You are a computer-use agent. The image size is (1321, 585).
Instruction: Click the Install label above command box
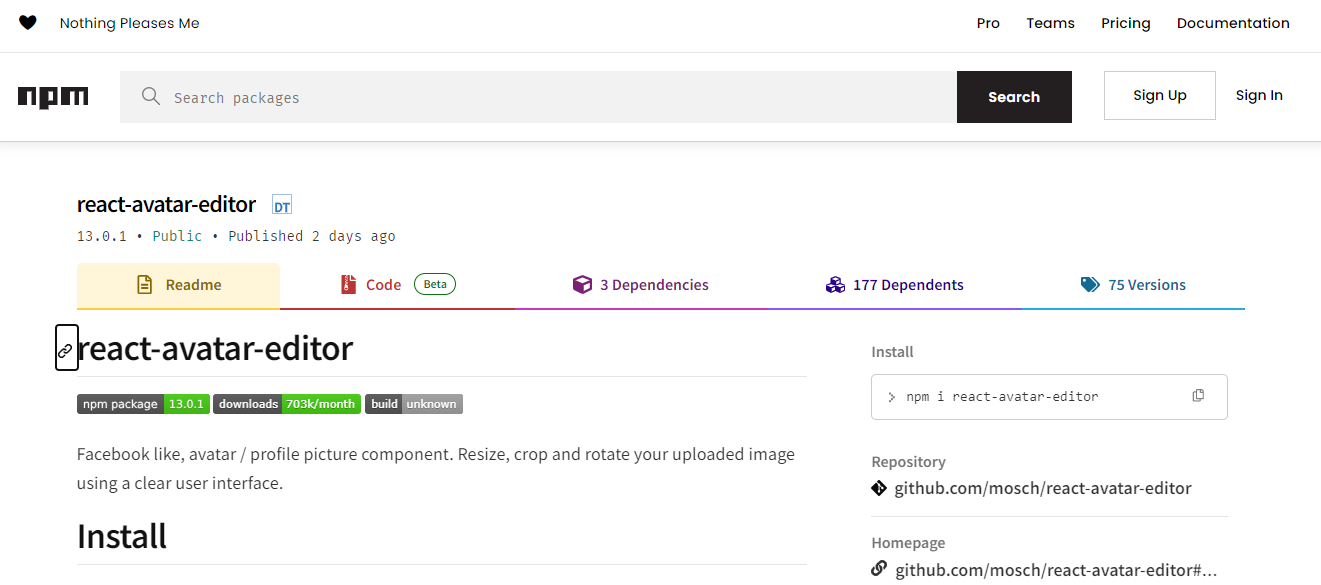tap(893, 352)
